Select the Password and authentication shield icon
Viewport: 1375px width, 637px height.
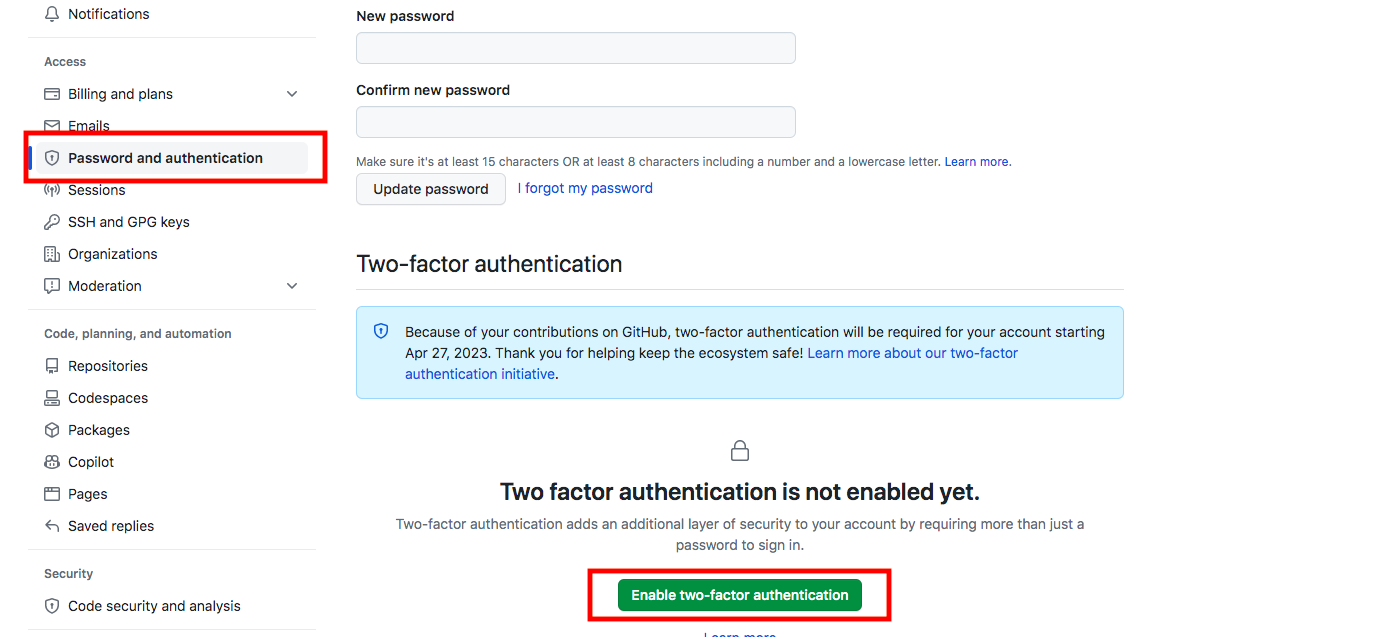tap(52, 158)
